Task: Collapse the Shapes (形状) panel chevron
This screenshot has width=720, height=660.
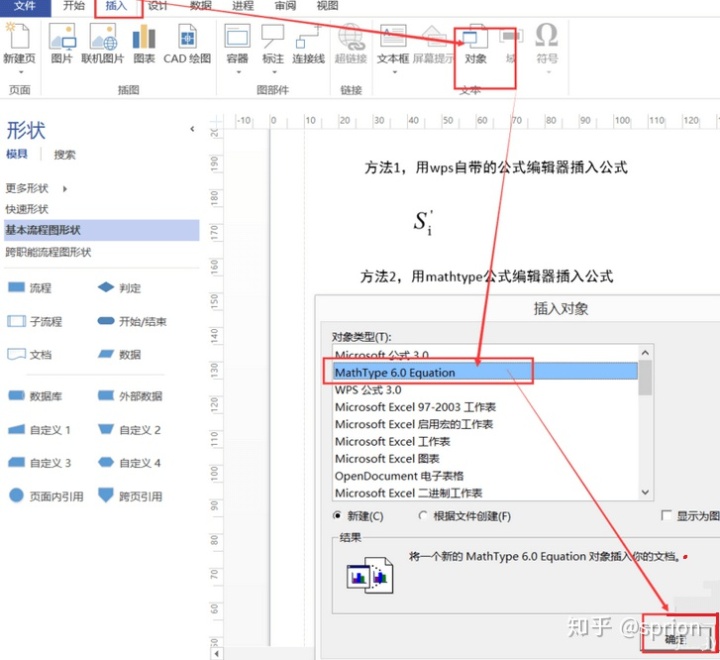Action: 192,129
